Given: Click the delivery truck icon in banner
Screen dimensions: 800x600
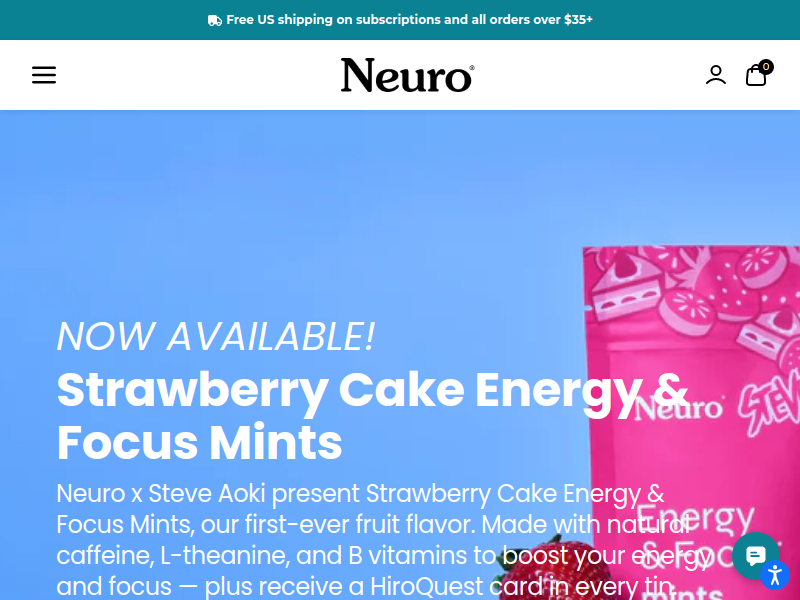Looking at the screenshot, I should point(215,20).
